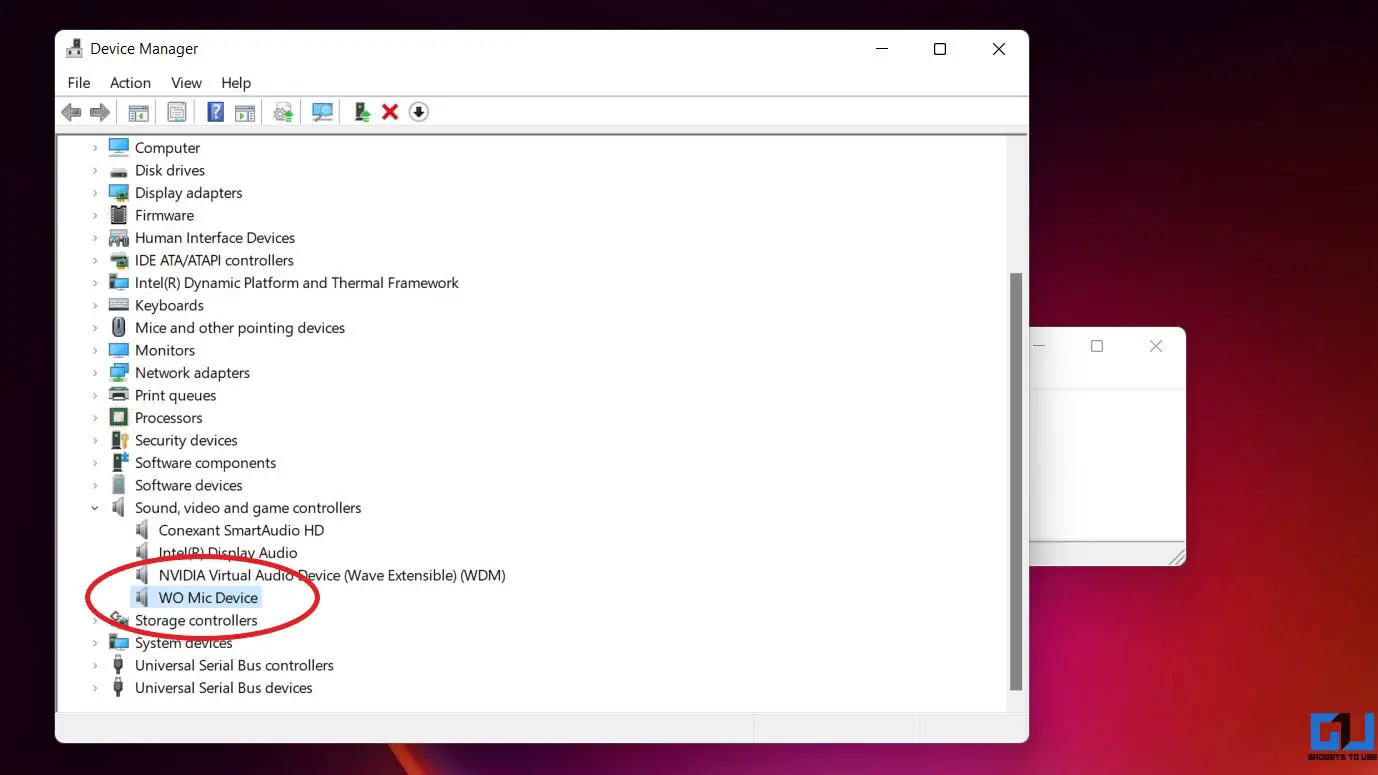Select the Processors label
This screenshot has height=775, width=1378.
[168, 418]
